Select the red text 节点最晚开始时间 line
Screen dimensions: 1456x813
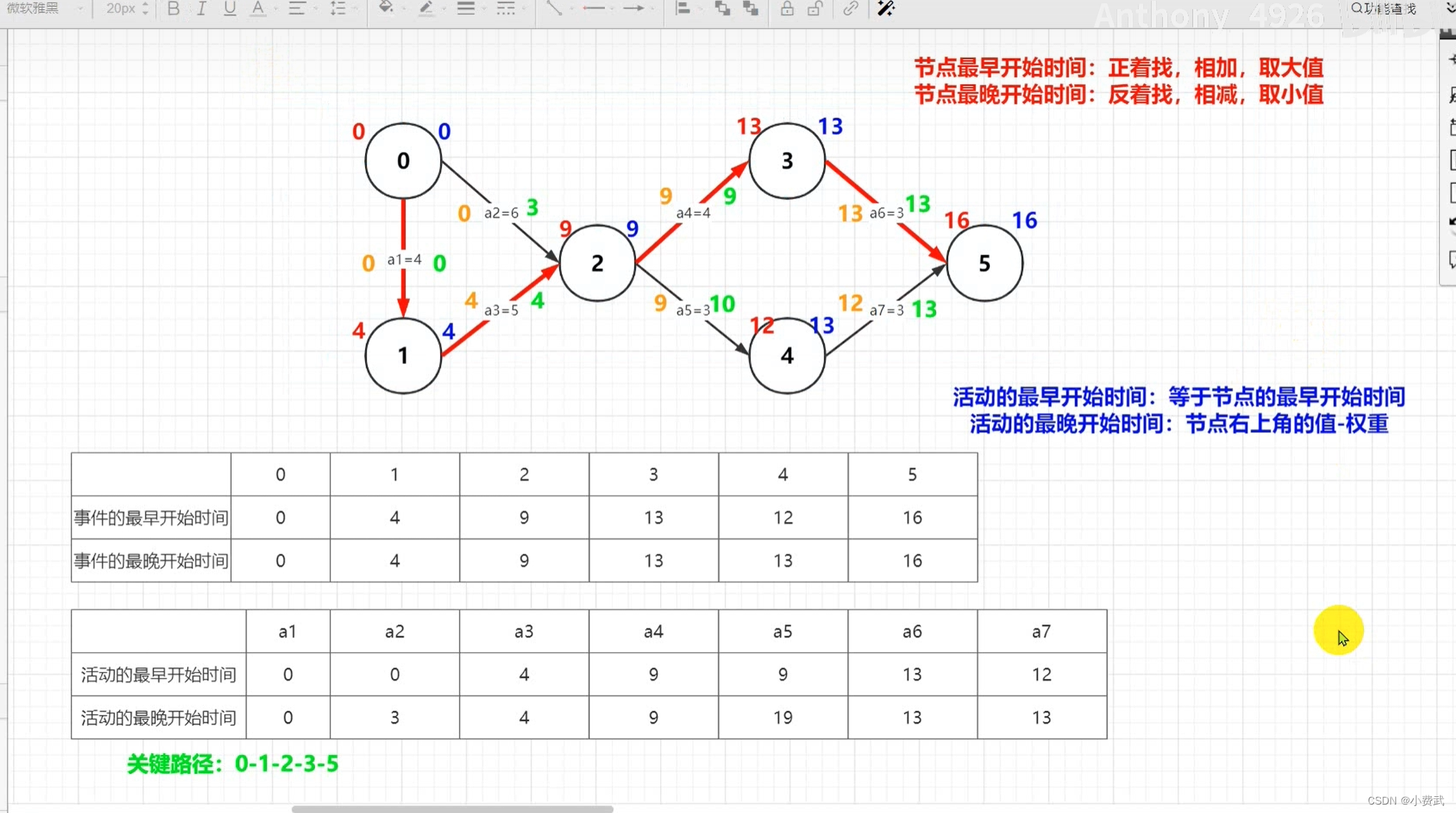click(x=1119, y=94)
